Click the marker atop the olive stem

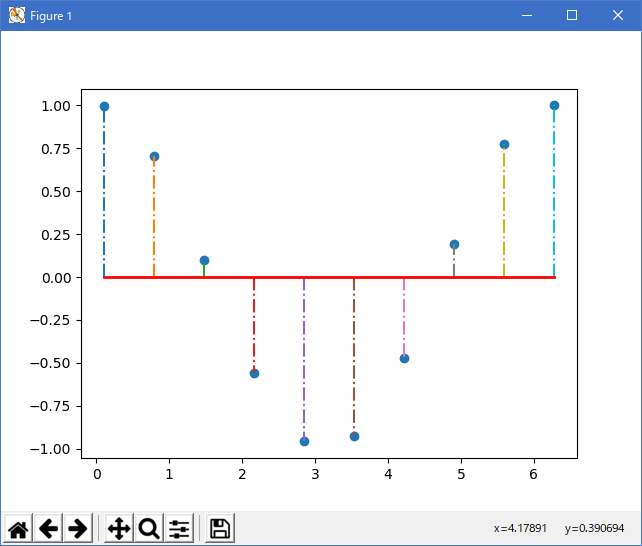coord(504,144)
